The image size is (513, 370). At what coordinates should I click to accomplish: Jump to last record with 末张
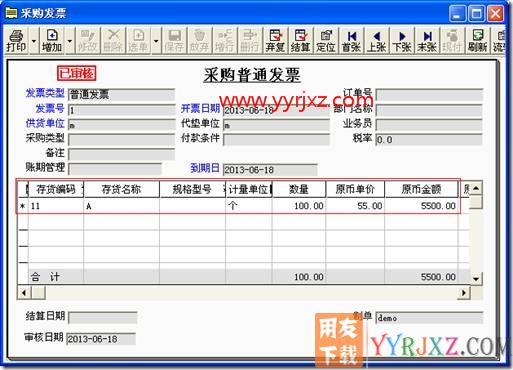pos(427,40)
